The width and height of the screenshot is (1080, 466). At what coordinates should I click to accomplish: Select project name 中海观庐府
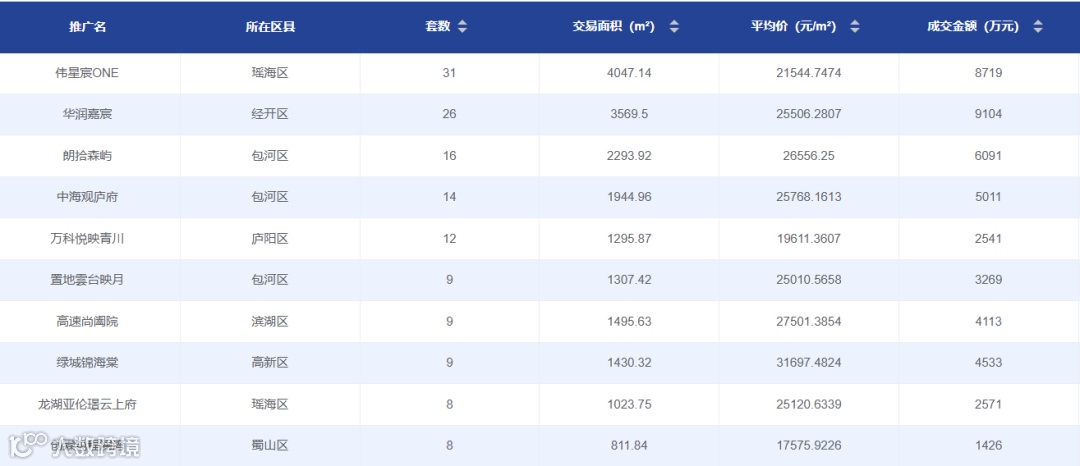[87, 197]
